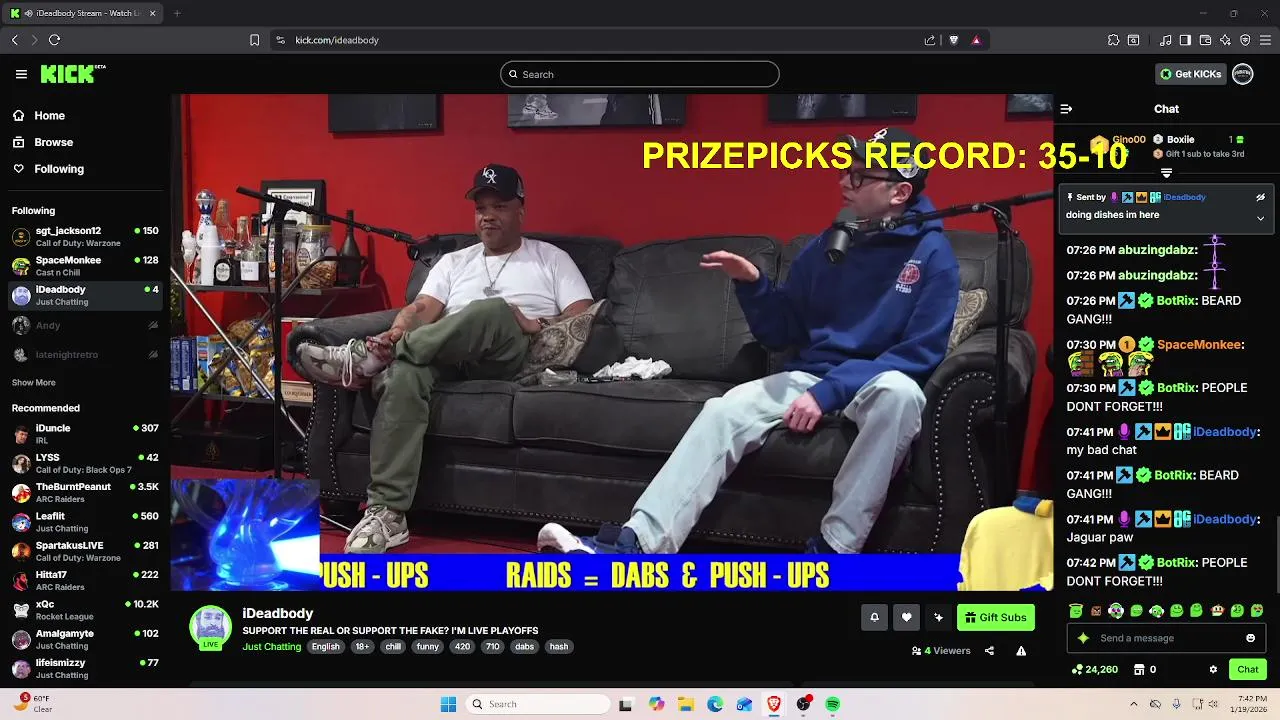This screenshot has width=1280, height=720.
Task: Open Brave Wallet icon
Action: [1205, 40]
